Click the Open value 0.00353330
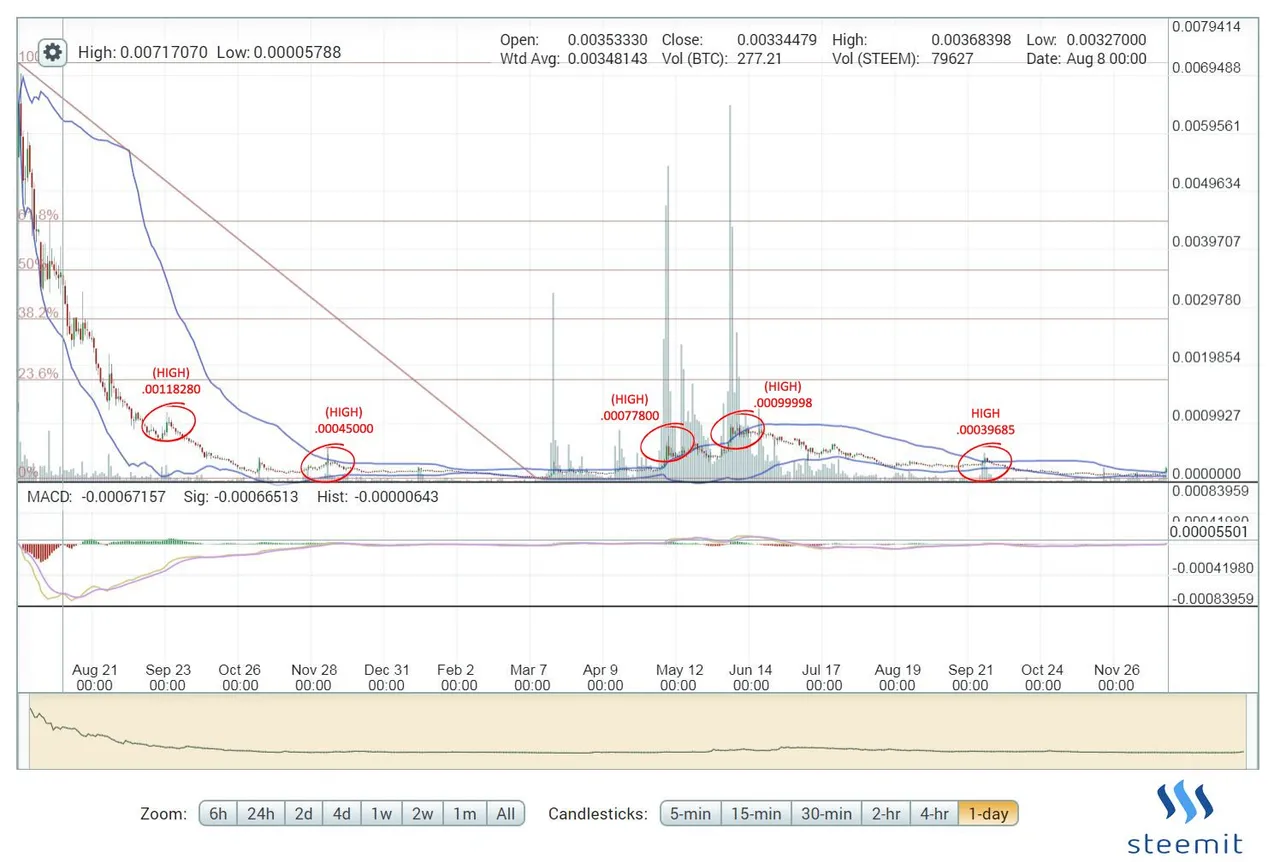1280x862 pixels. pos(608,40)
